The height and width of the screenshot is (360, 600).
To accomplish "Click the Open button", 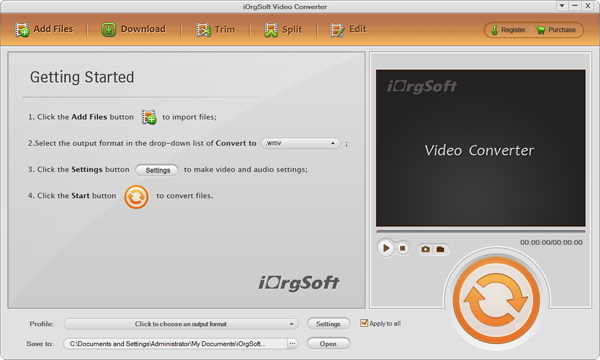I will tap(328, 344).
